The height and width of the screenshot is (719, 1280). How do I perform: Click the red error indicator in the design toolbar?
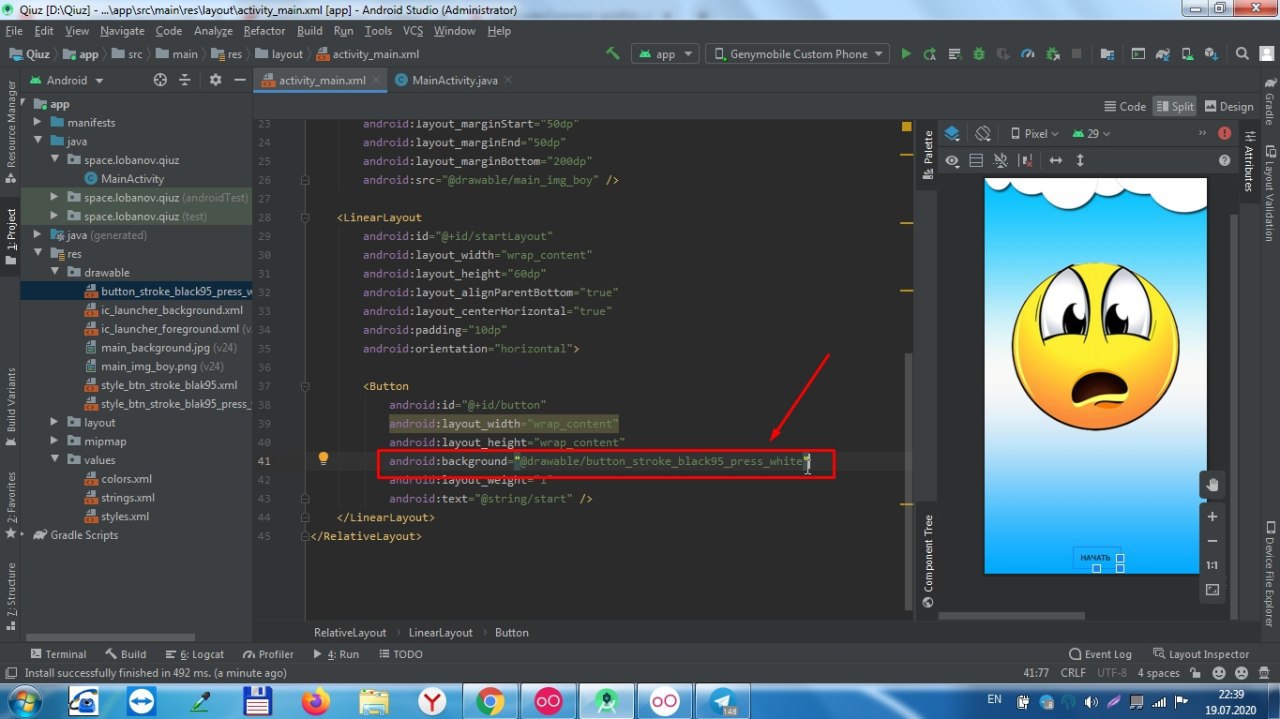pos(1225,133)
